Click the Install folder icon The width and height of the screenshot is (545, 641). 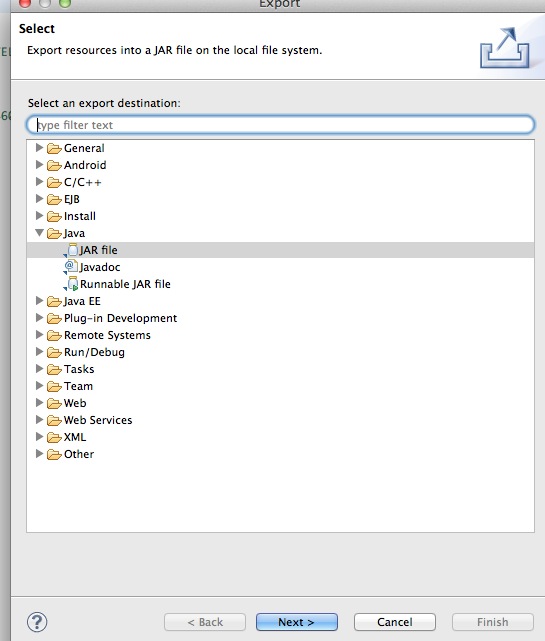click(54, 216)
